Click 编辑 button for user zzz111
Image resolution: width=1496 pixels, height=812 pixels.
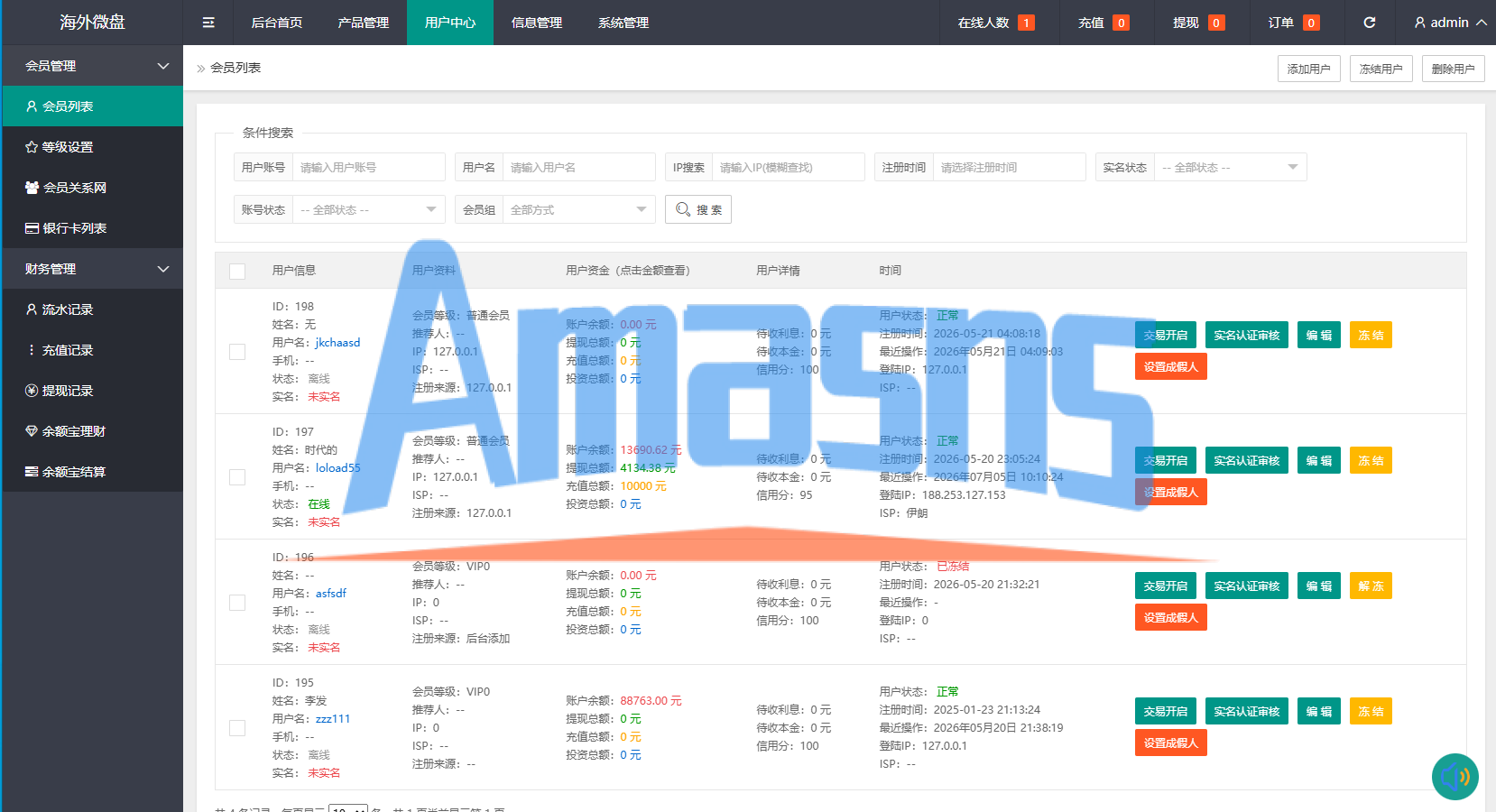coord(1319,711)
